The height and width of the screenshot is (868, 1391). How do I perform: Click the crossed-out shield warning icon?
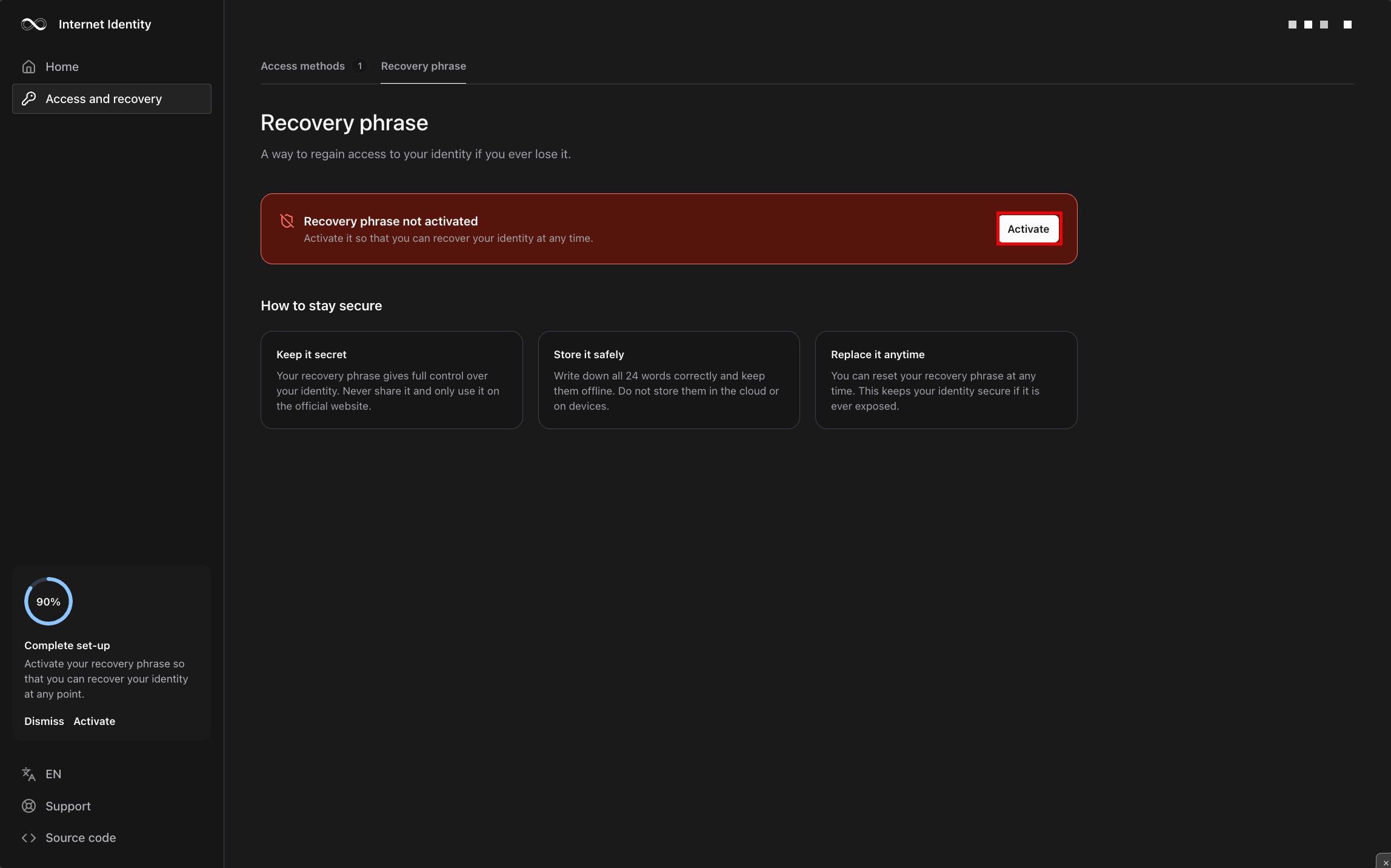tap(287, 221)
